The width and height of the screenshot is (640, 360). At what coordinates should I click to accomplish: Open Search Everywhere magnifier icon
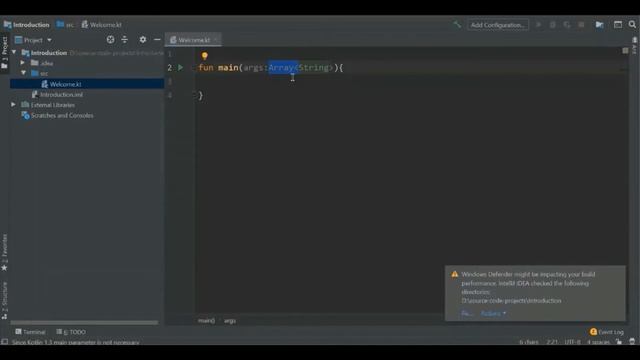[x=632, y=24]
